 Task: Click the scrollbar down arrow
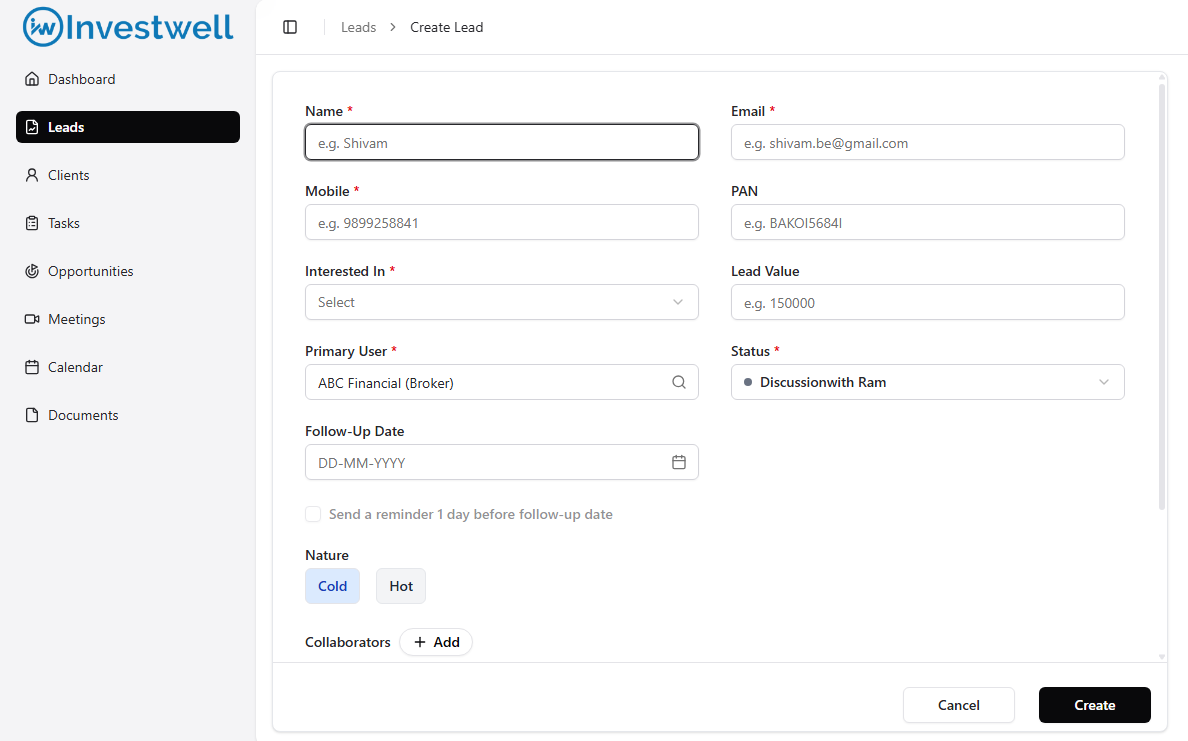pos(1162,657)
